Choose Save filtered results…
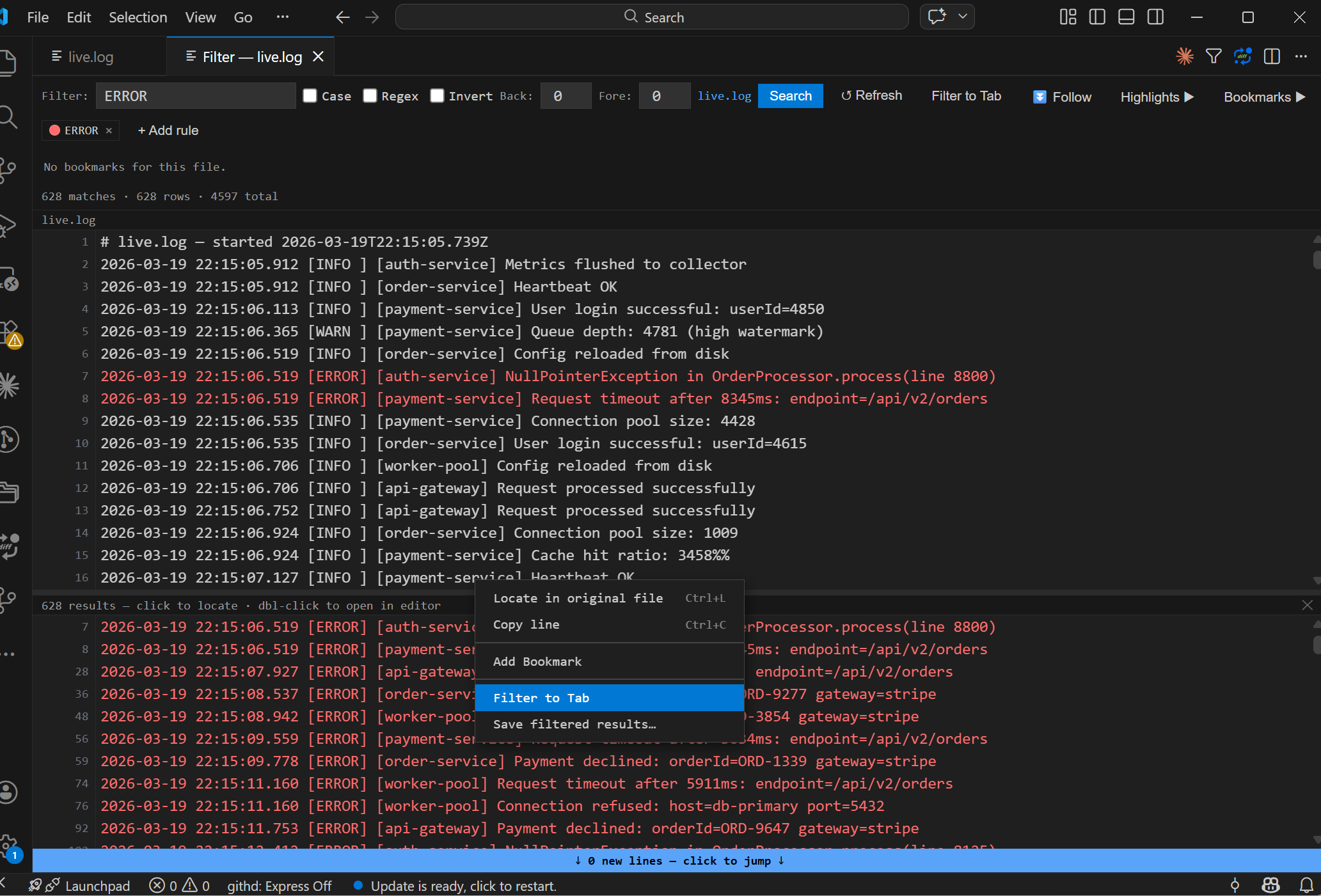The width and height of the screenshot is (1321, 896). click(609, 725)
